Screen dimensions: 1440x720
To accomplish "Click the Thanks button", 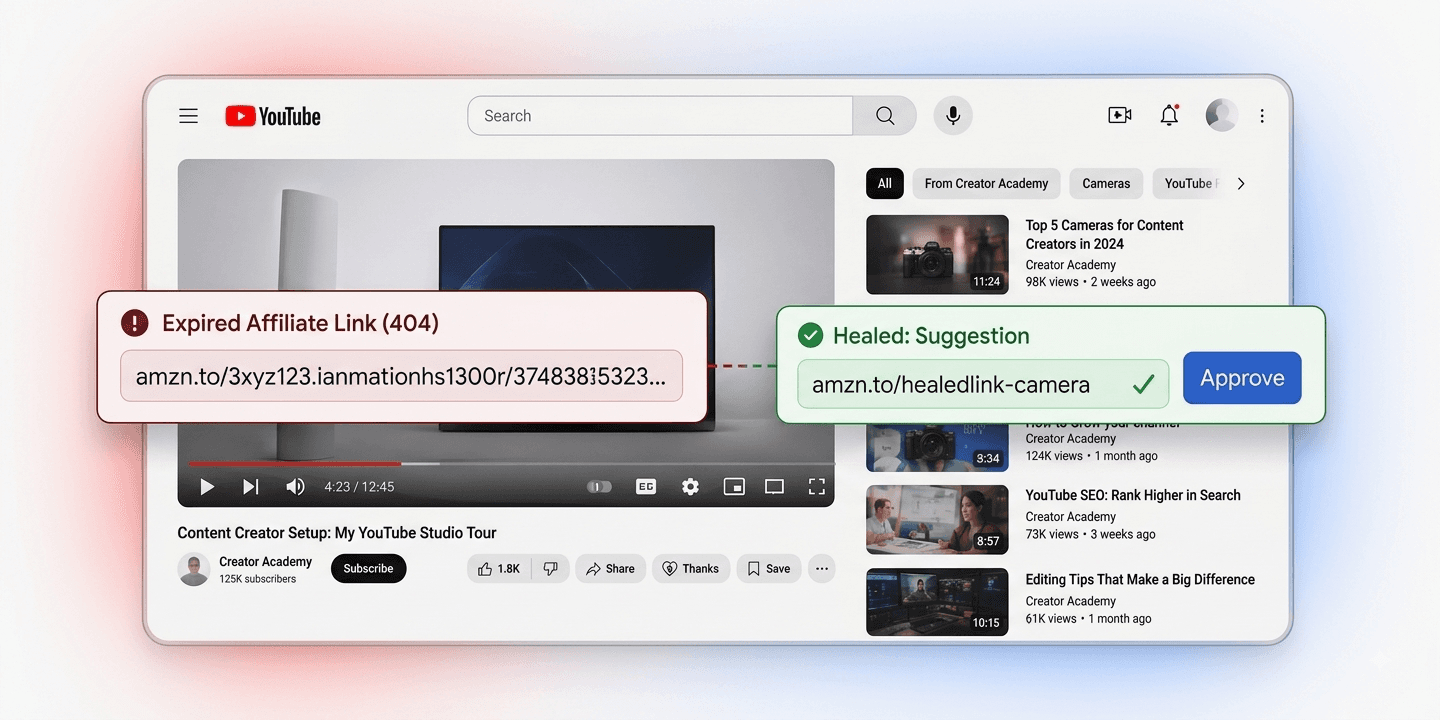I will [x=691, y=569].
